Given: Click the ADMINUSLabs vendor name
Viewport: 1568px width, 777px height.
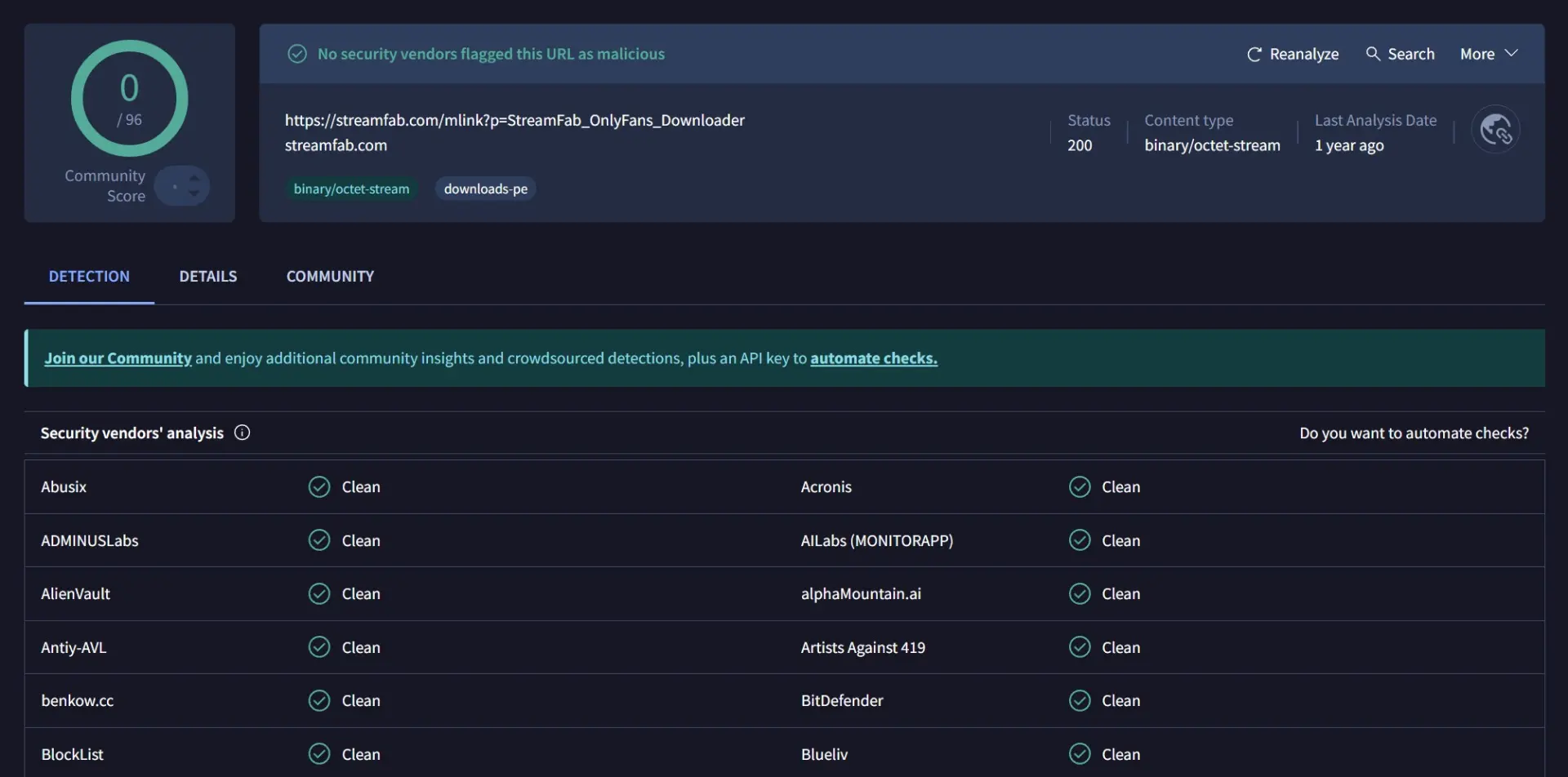Looking at the screenshot, I should 90,540.
